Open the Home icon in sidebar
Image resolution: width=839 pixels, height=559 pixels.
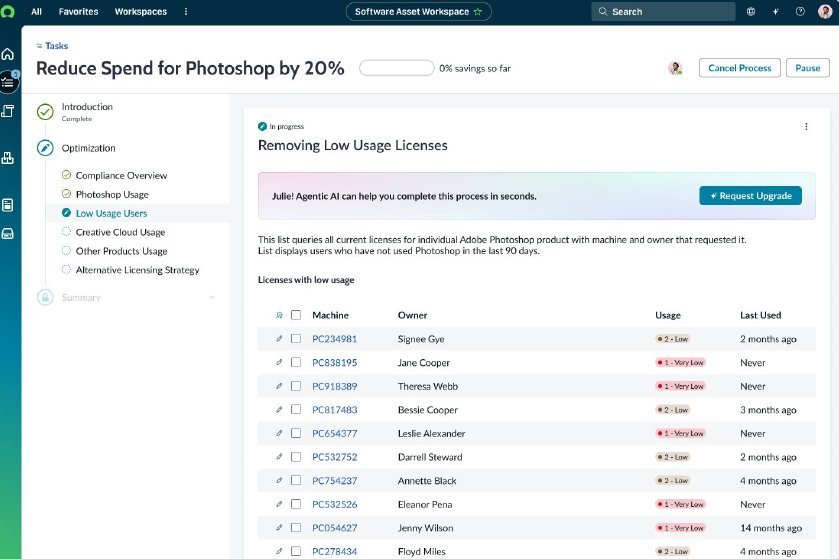[7, 54]
